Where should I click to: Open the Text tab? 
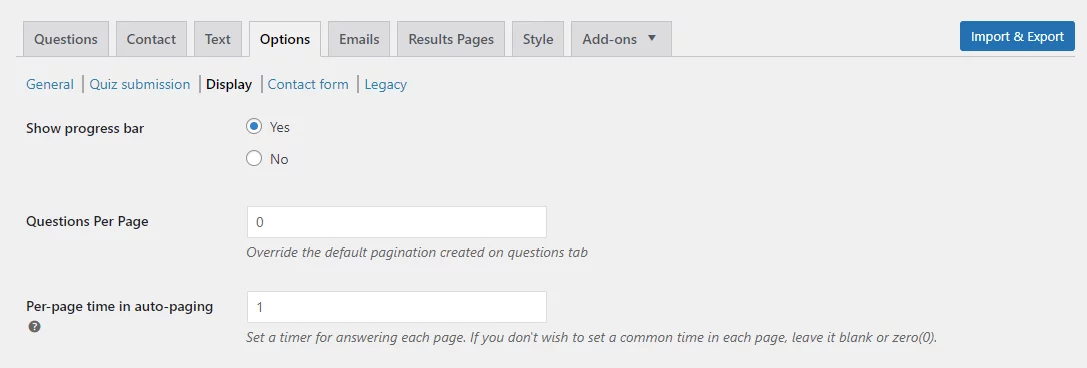(x=218, y=39)
